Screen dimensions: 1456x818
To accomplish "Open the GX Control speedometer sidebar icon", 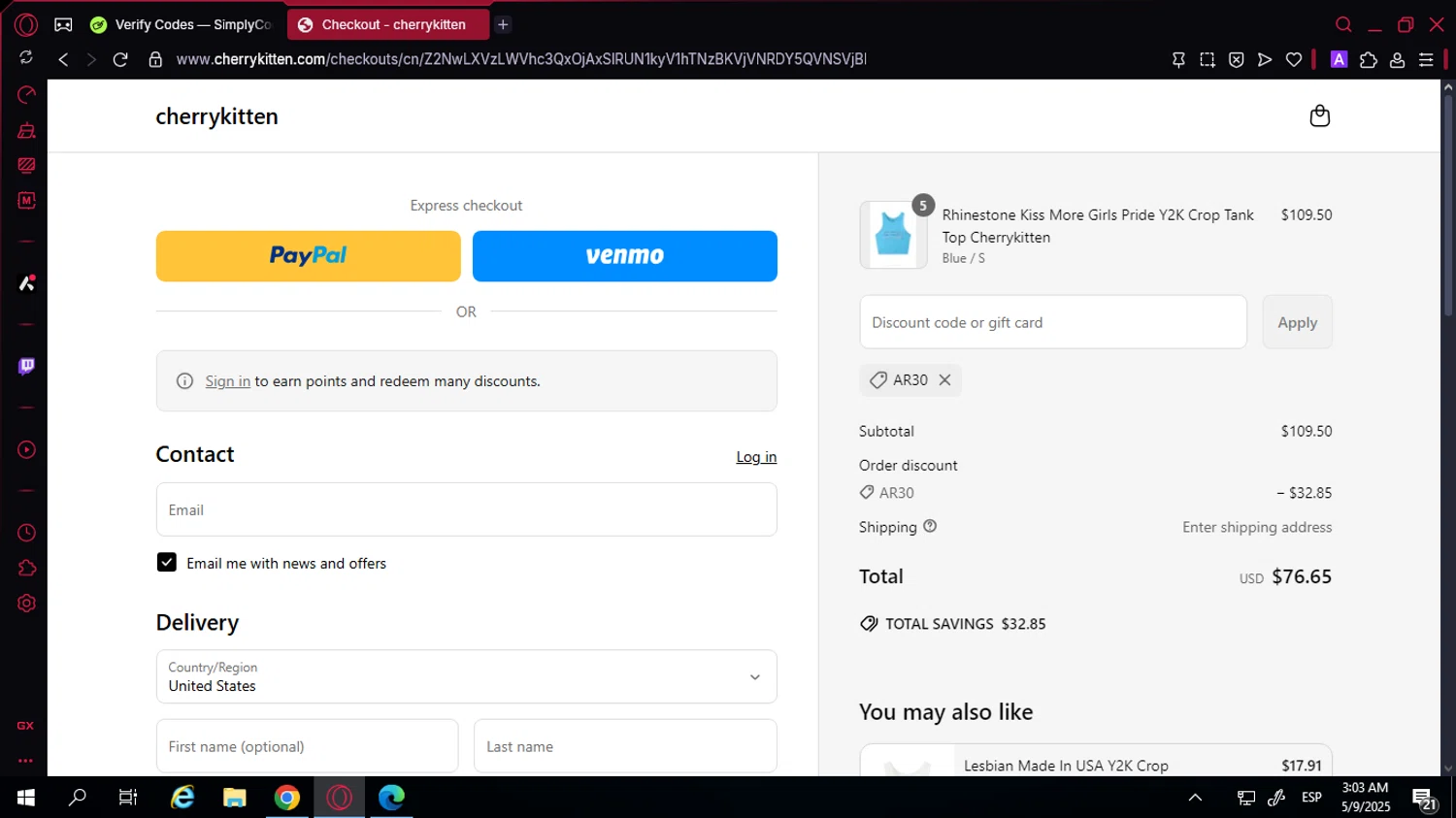I will (x=26, y=94).
